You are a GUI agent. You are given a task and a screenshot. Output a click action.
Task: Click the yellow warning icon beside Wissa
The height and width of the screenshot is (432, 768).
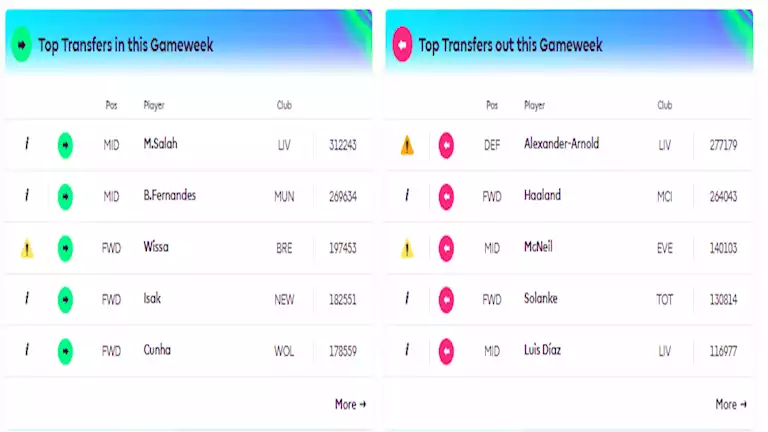tap(27, 248)
